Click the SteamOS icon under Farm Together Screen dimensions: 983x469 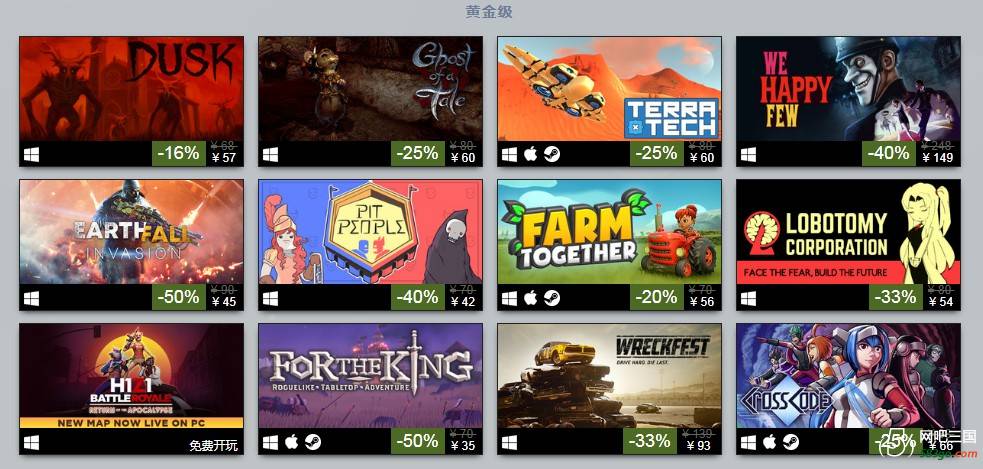552,298
